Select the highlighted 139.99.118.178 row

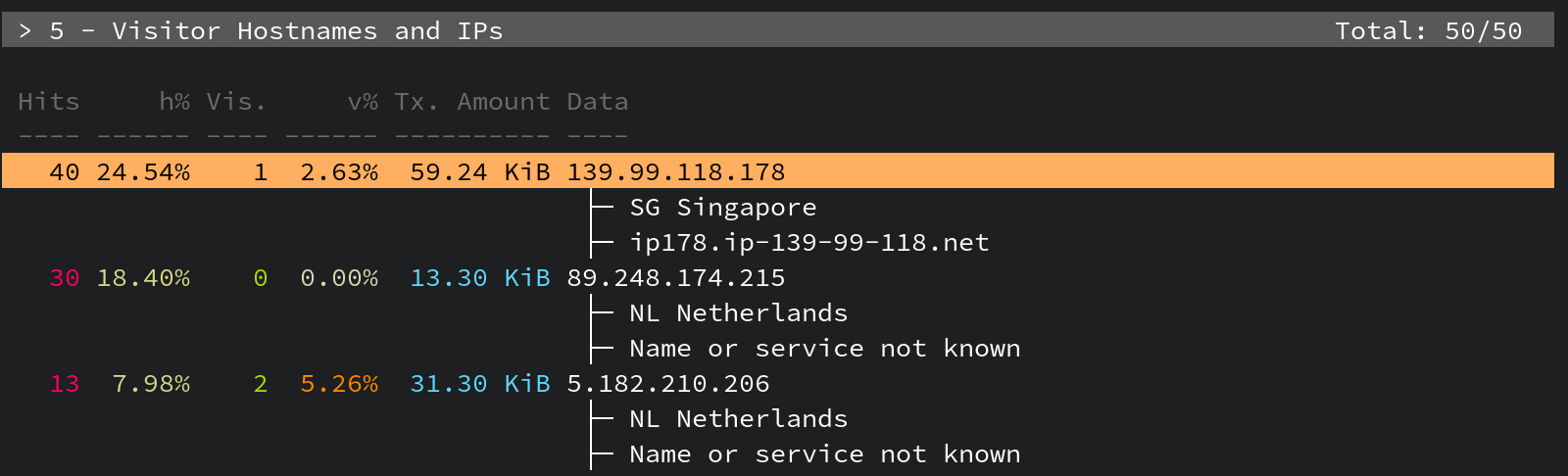(x=675, y=172)
